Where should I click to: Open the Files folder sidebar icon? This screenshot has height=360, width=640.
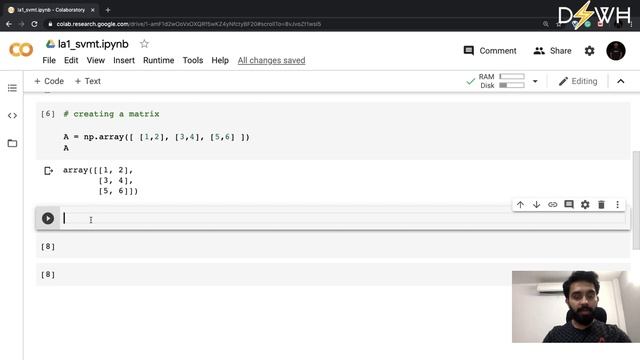tap(12, 143)
